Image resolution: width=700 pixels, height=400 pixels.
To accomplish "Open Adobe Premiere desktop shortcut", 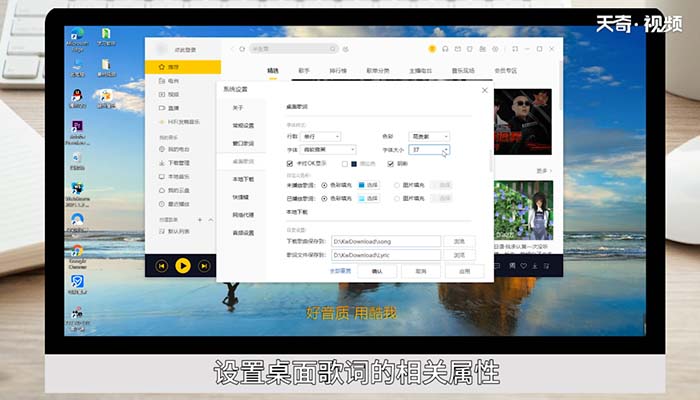I will pos(77,133).
